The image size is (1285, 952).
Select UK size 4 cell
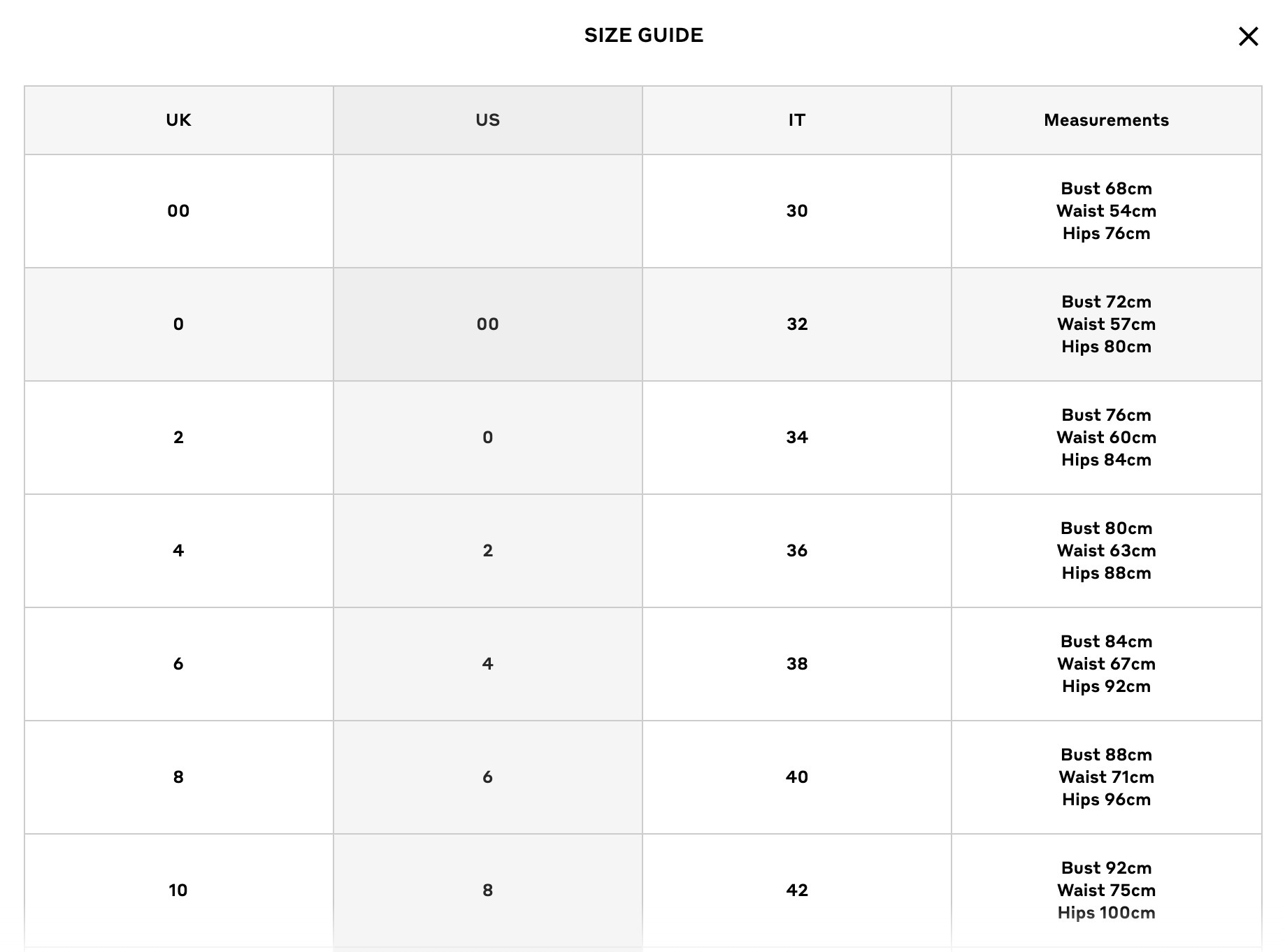pyautogui.click(x=179, y=551)
